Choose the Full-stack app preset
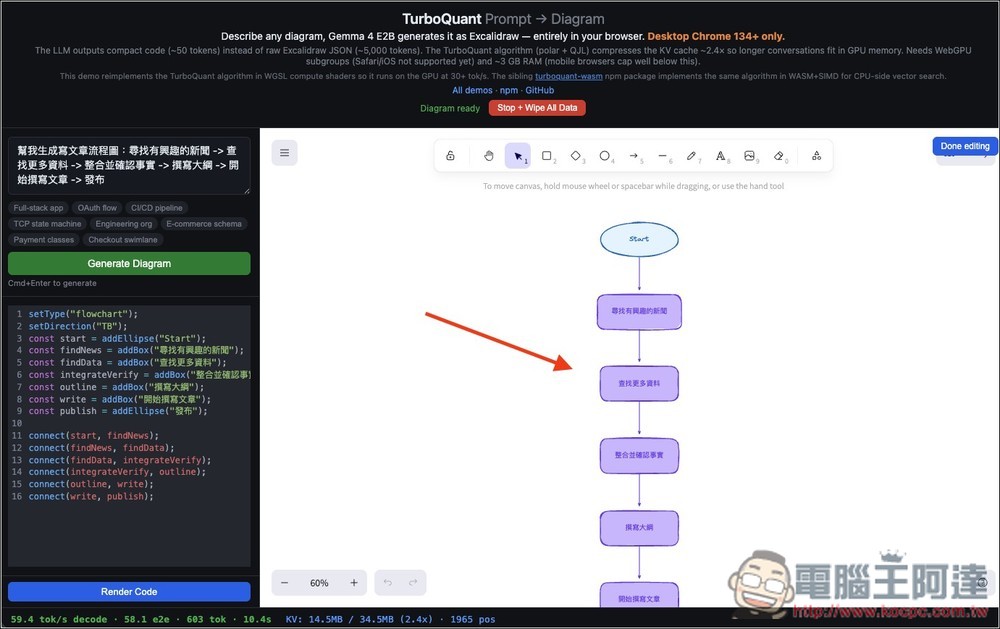 pyautogui.click(x=38, y=208)
